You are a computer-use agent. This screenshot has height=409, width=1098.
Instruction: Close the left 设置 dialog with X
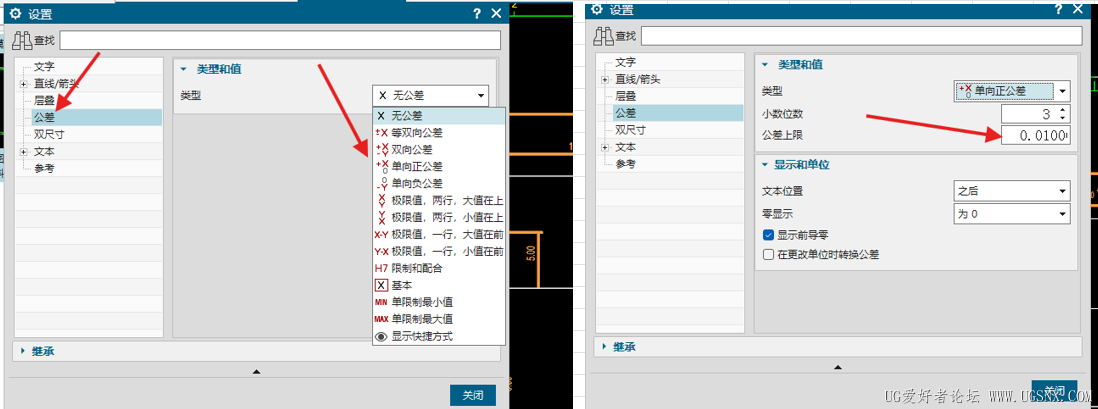pos(496,13)
